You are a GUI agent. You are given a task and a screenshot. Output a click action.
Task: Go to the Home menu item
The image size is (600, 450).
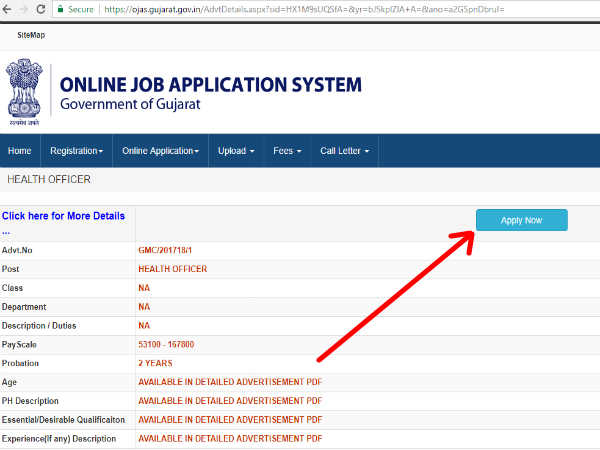[20, 151]
